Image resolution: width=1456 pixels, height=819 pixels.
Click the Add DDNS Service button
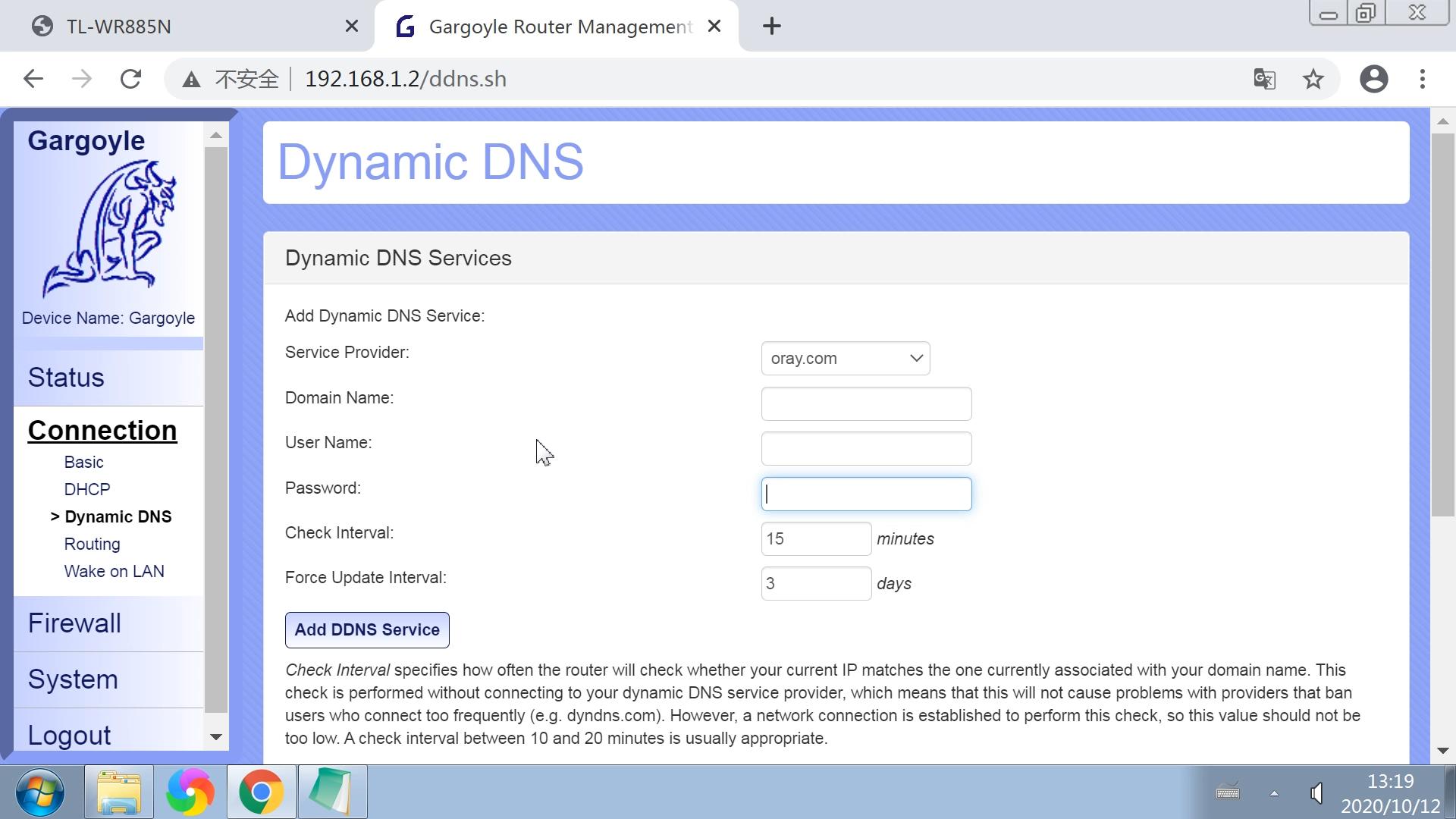(367, 629)
